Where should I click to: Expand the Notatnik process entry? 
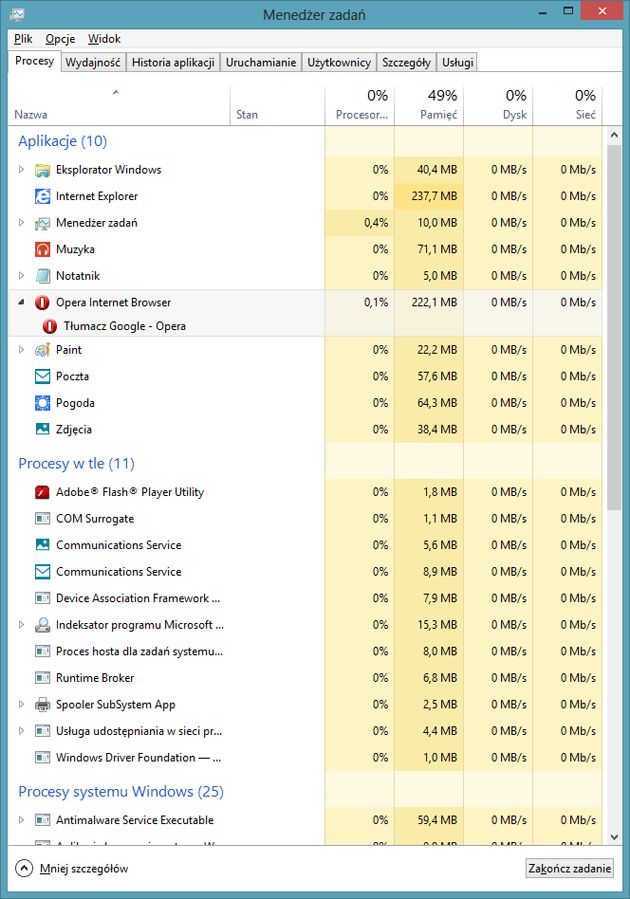coord(21,275)
